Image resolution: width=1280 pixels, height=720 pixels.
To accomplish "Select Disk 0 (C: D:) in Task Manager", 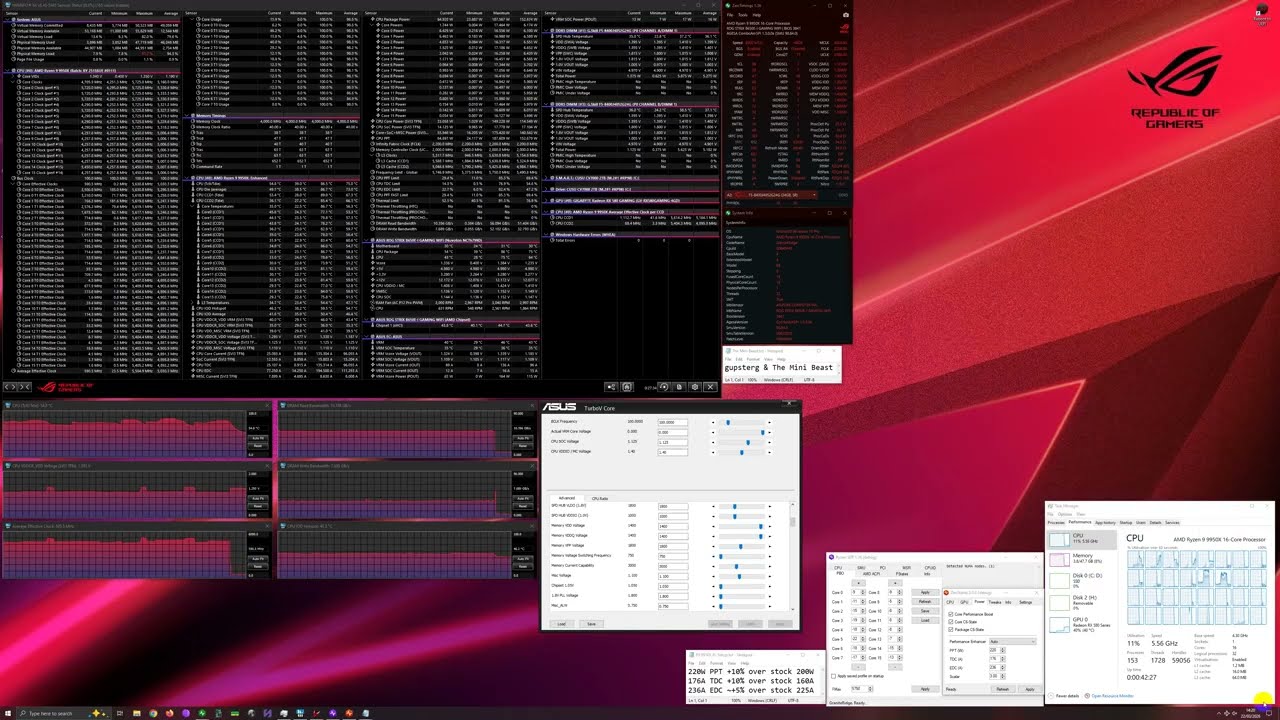I will pyautogui.click(x=1084, y=580).
